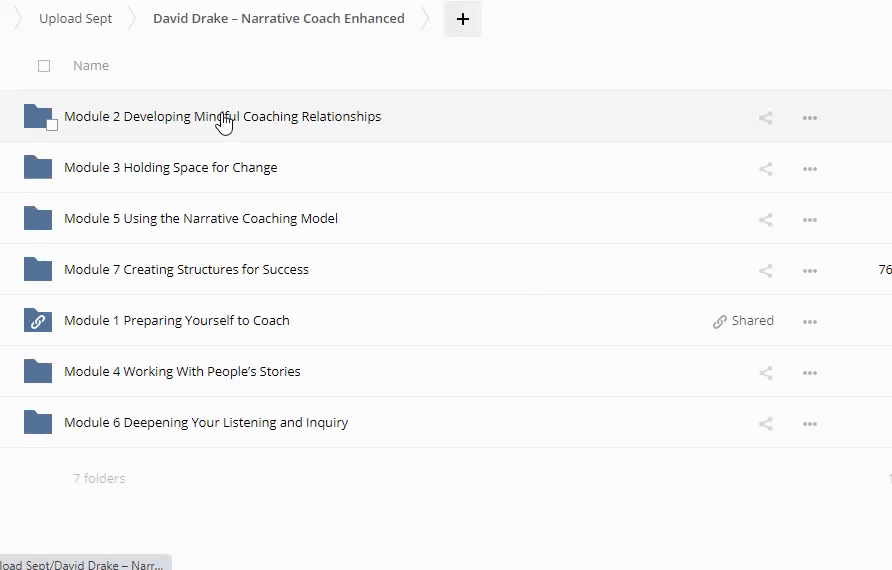
Task: Click the Module 1 shared-link folder icon
Action: coord(37,321)
